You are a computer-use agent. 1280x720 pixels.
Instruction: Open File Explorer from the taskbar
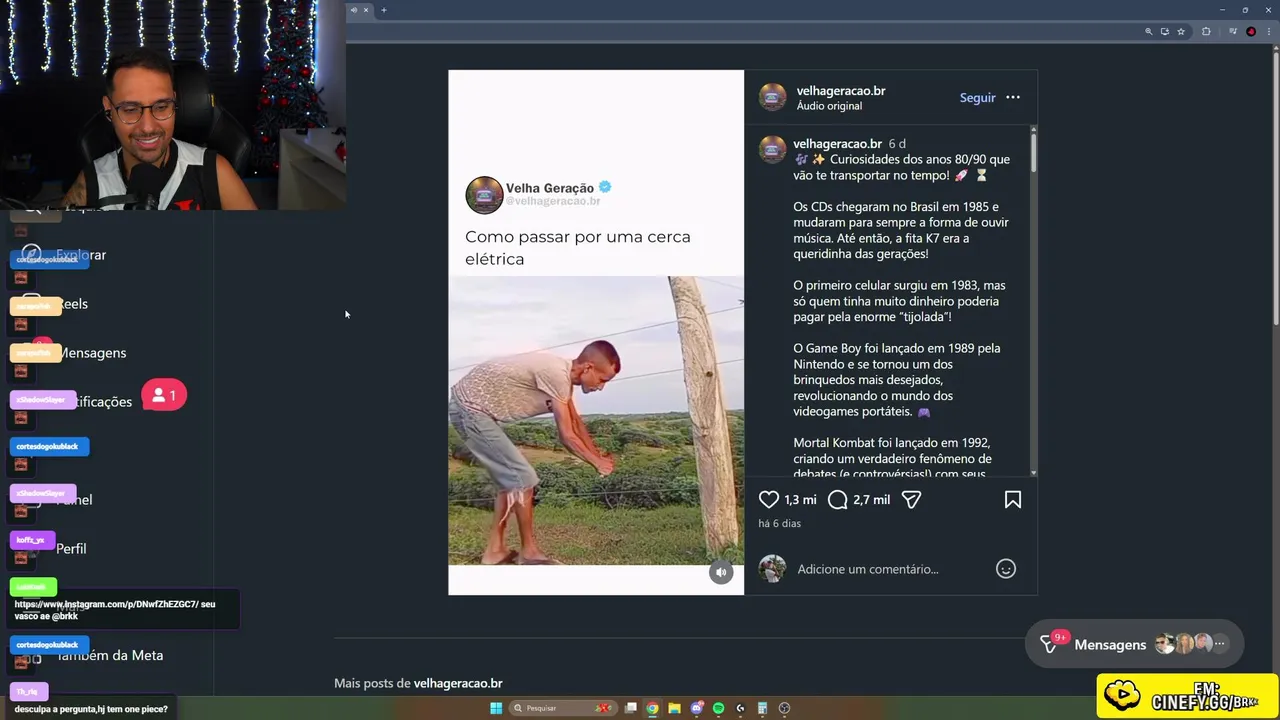[x=674, y=708]
